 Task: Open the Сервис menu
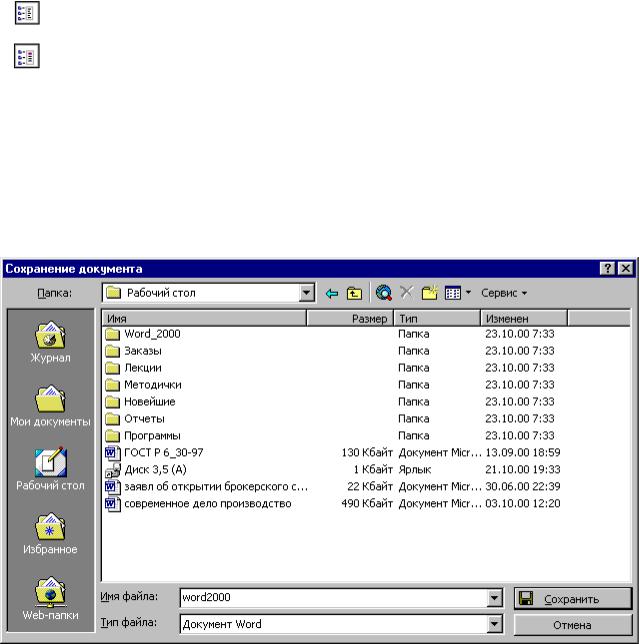504,293
